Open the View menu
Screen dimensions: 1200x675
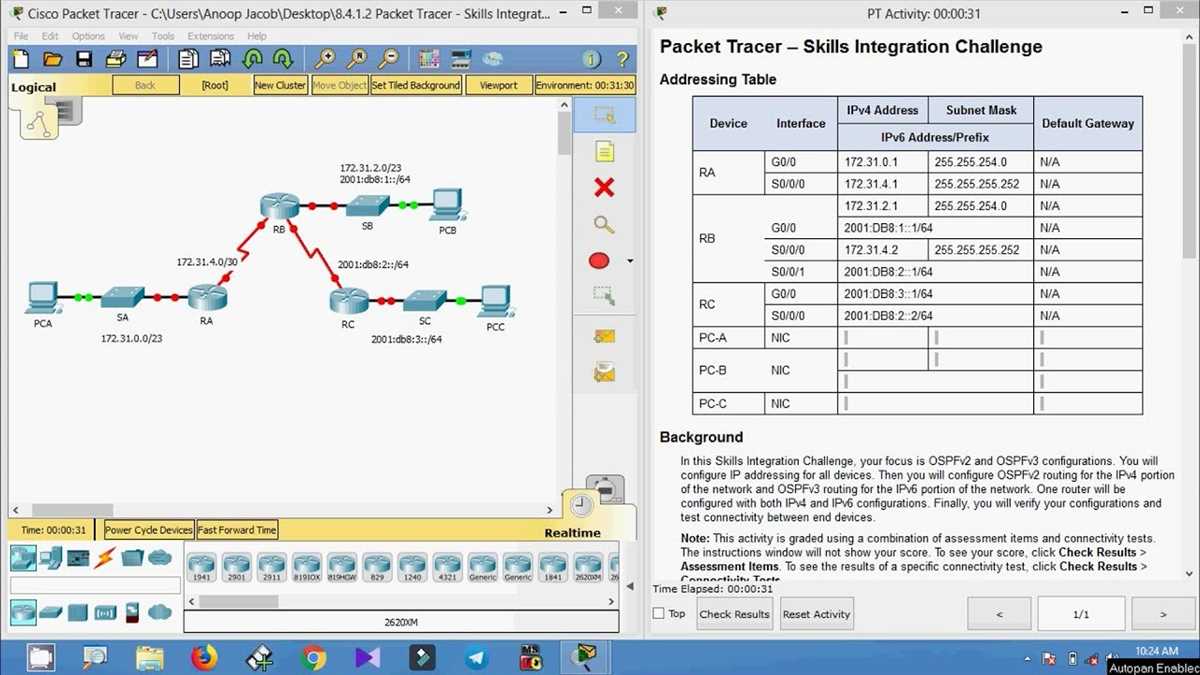(x=128, y=36)
